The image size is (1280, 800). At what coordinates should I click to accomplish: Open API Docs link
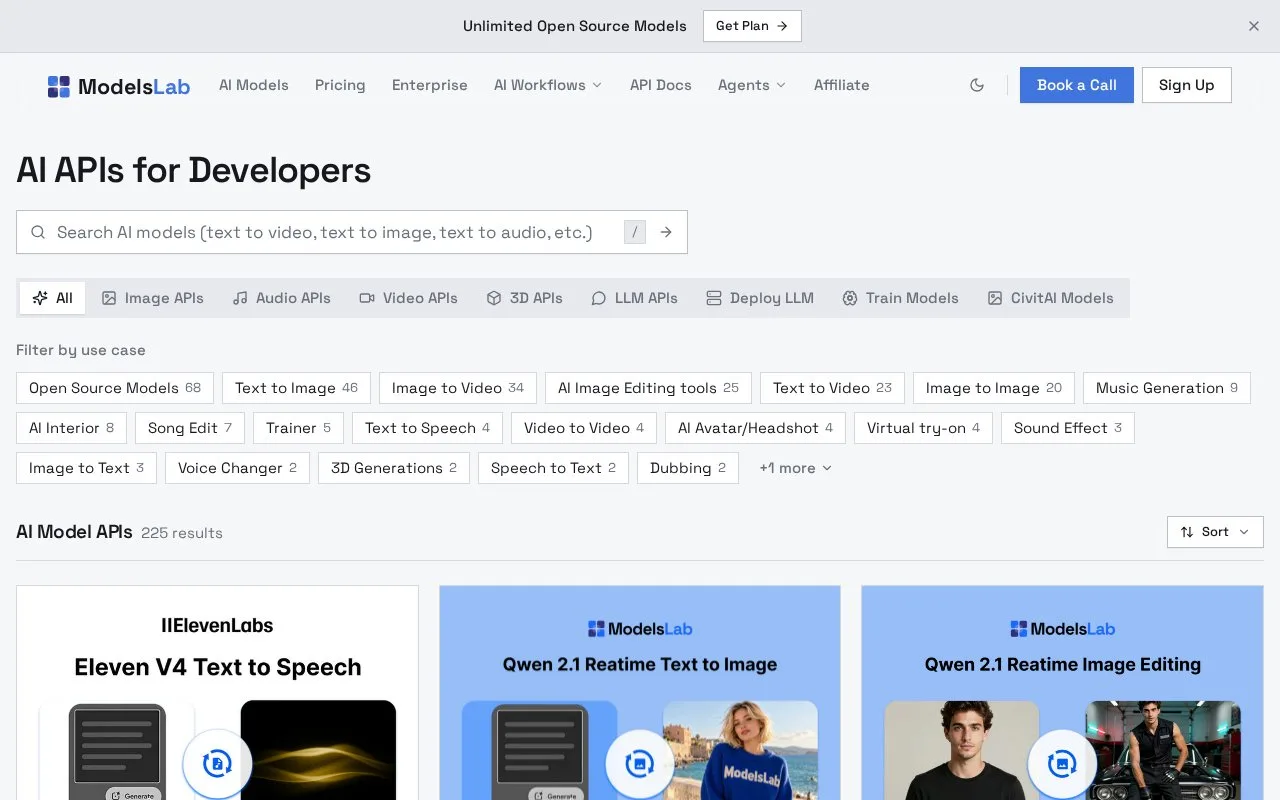[x=661, y=85]
